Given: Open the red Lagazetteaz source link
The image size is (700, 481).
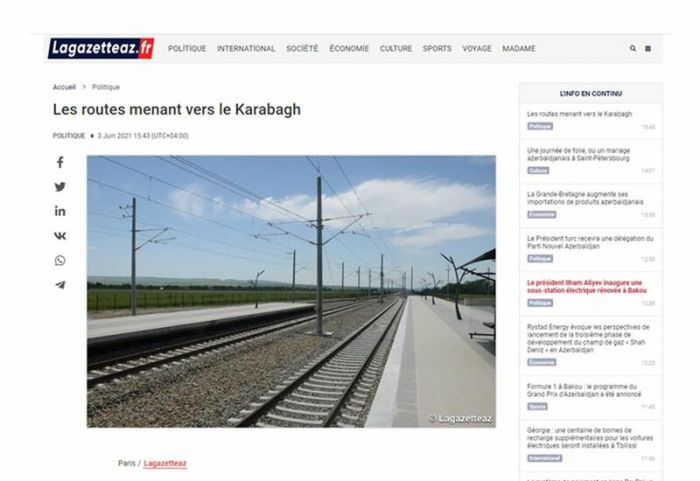Looking at the screenshot, I should tap(165, 464).
